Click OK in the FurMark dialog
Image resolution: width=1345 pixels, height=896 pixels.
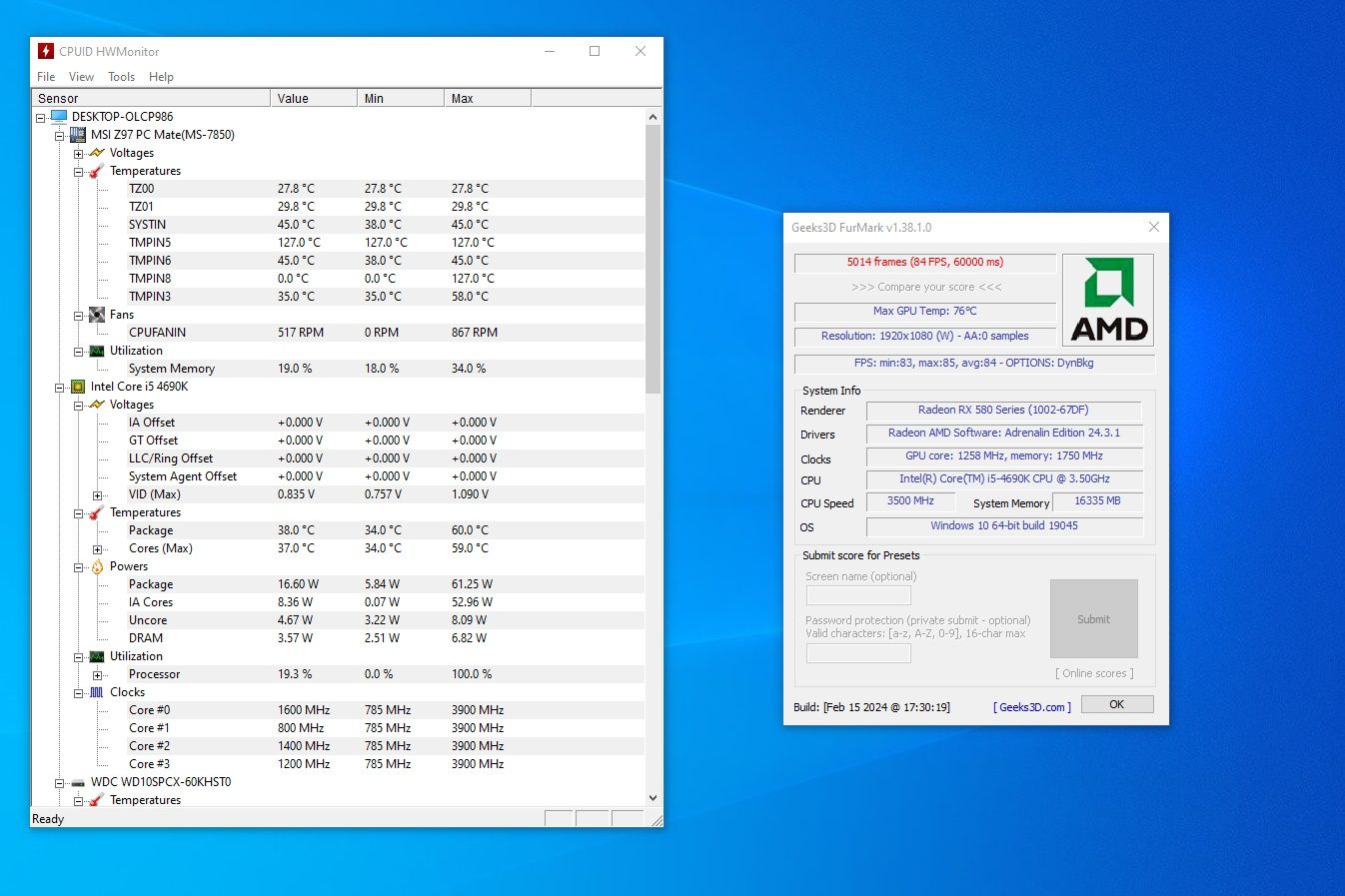pos(1116,704)
